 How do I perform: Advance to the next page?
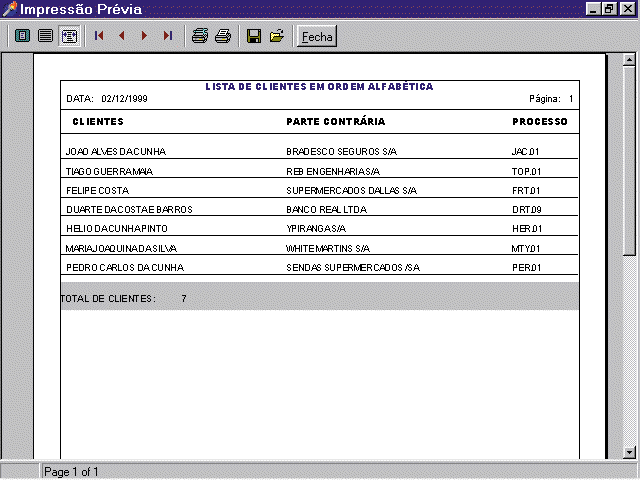145,36
